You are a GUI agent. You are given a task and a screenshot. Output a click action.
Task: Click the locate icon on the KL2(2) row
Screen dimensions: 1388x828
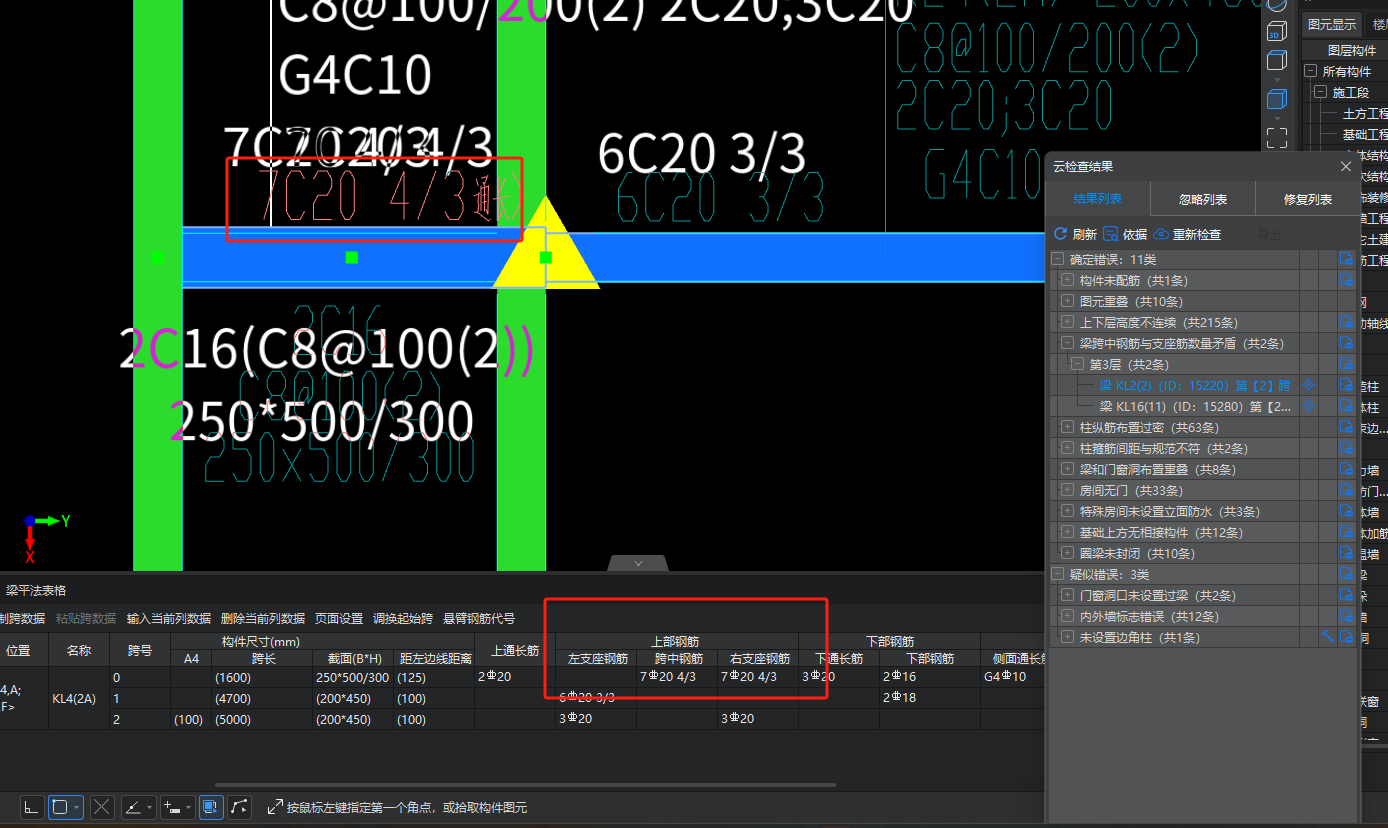click(x=1309, y=385)
